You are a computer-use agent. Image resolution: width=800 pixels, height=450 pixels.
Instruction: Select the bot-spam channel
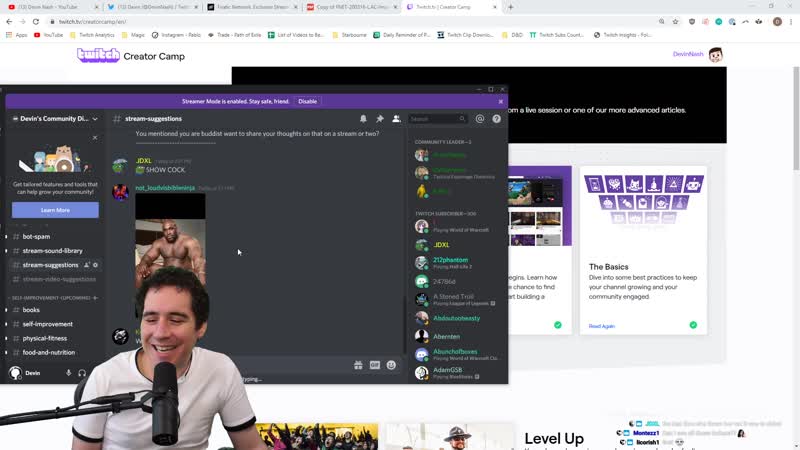36,237
